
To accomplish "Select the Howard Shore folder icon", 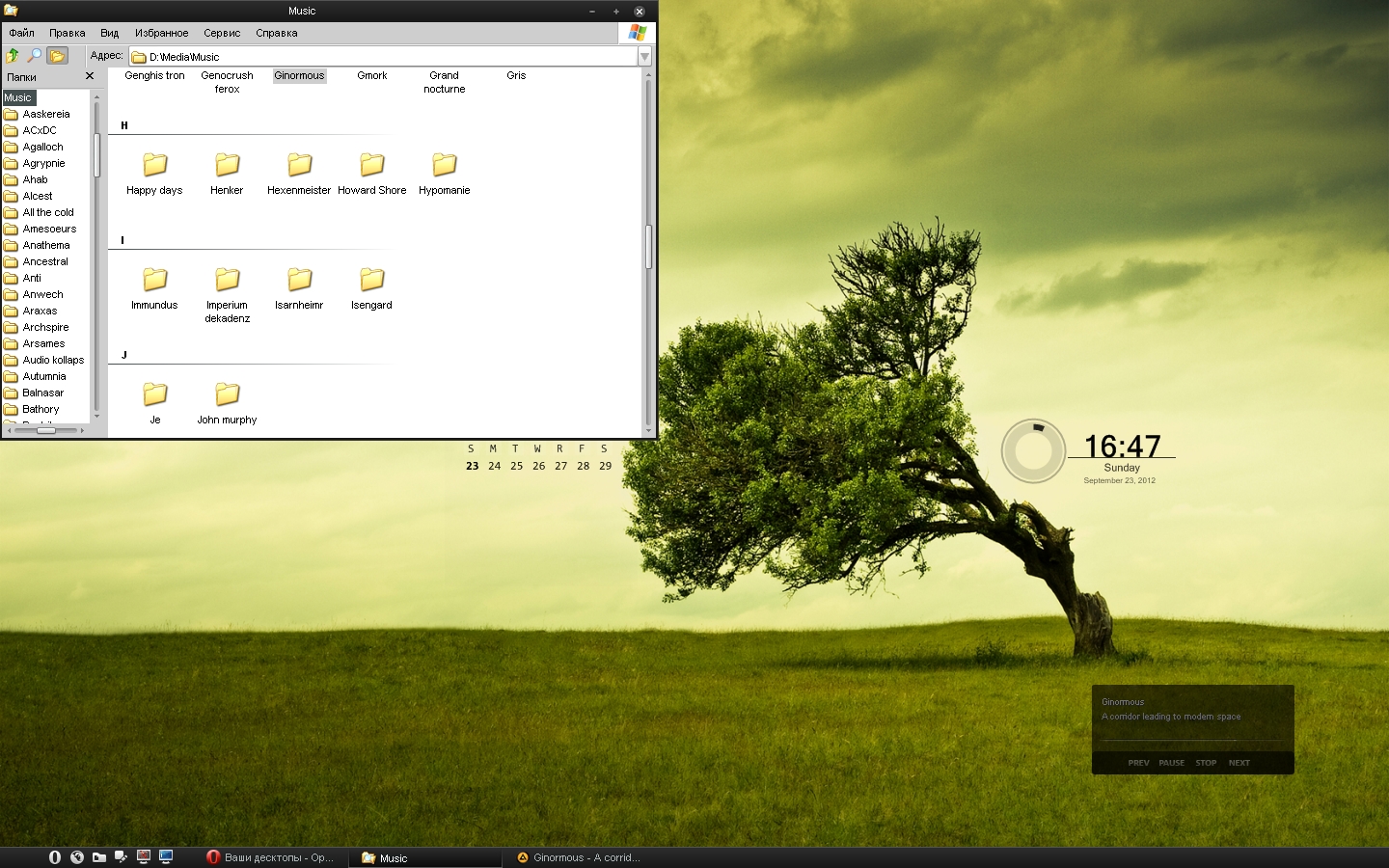I will [371, 165].
